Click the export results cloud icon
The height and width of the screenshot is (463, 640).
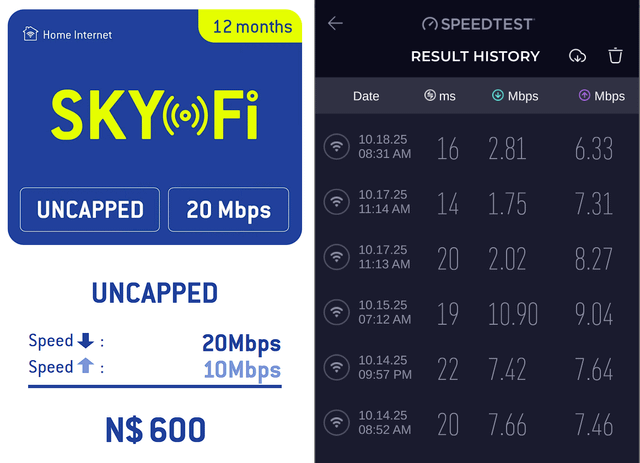tap(578, 56)
